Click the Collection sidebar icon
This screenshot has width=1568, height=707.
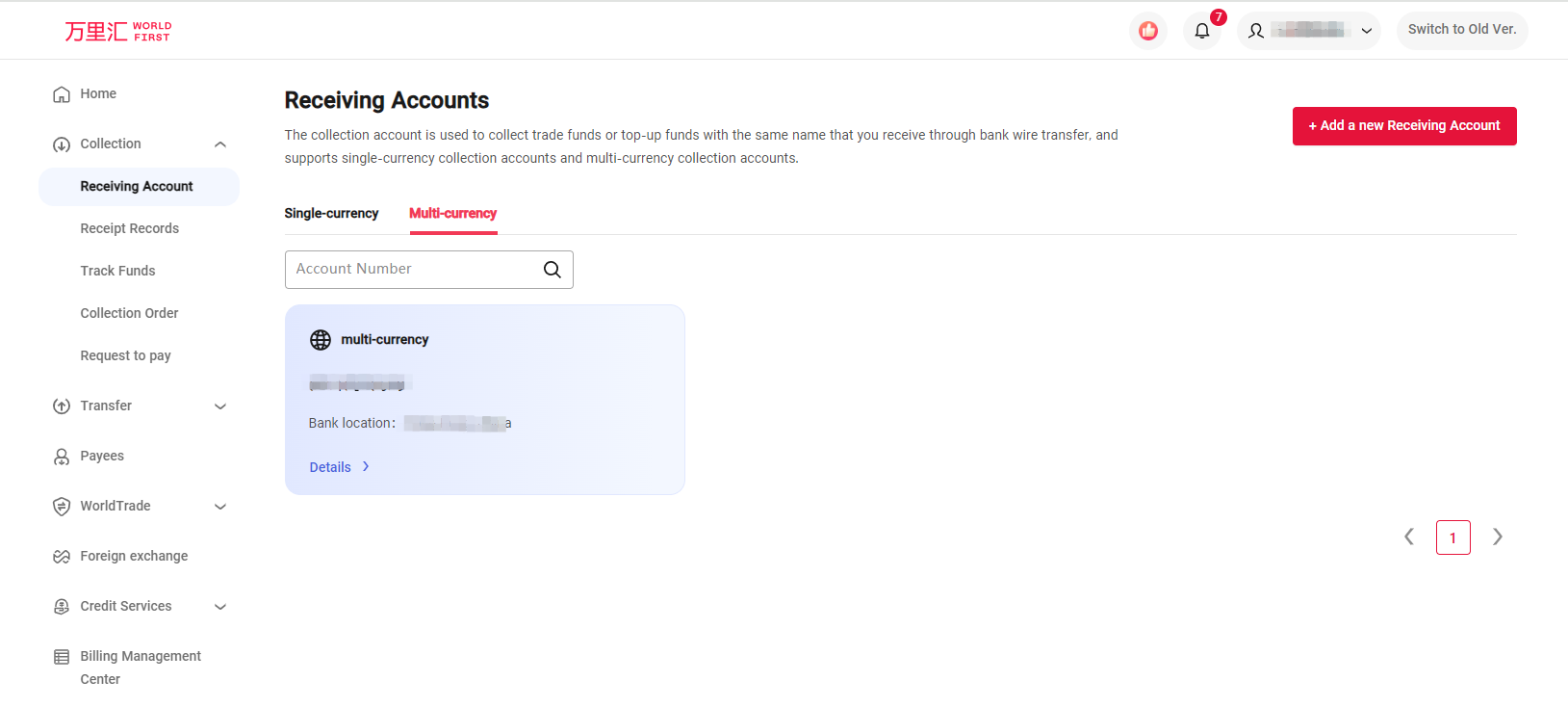point(62,144)
